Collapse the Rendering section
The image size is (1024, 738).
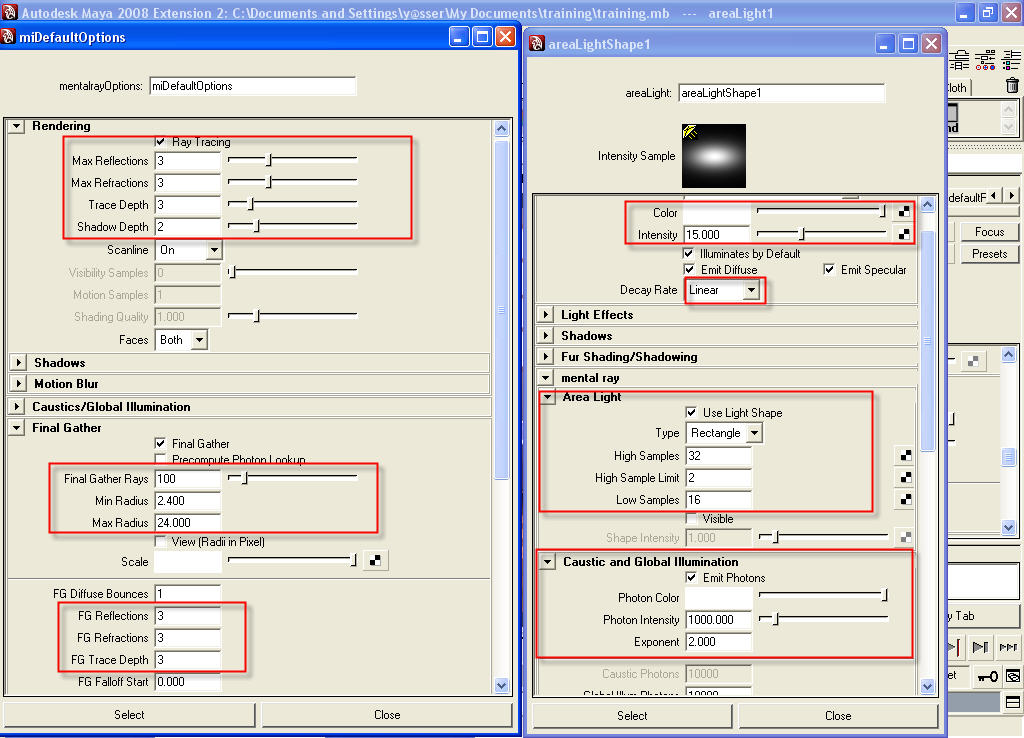[16, 125]
